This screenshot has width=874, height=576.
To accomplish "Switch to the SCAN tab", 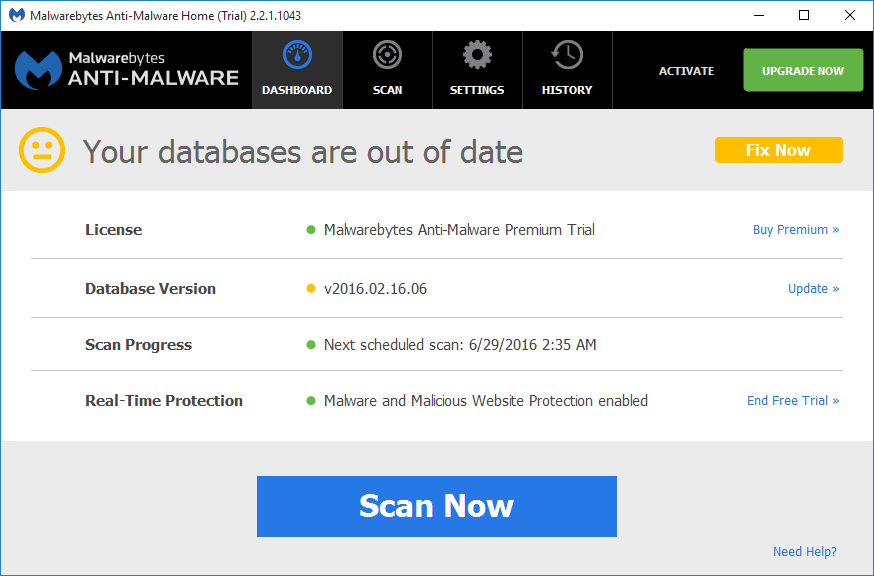I will click(387, 70).
